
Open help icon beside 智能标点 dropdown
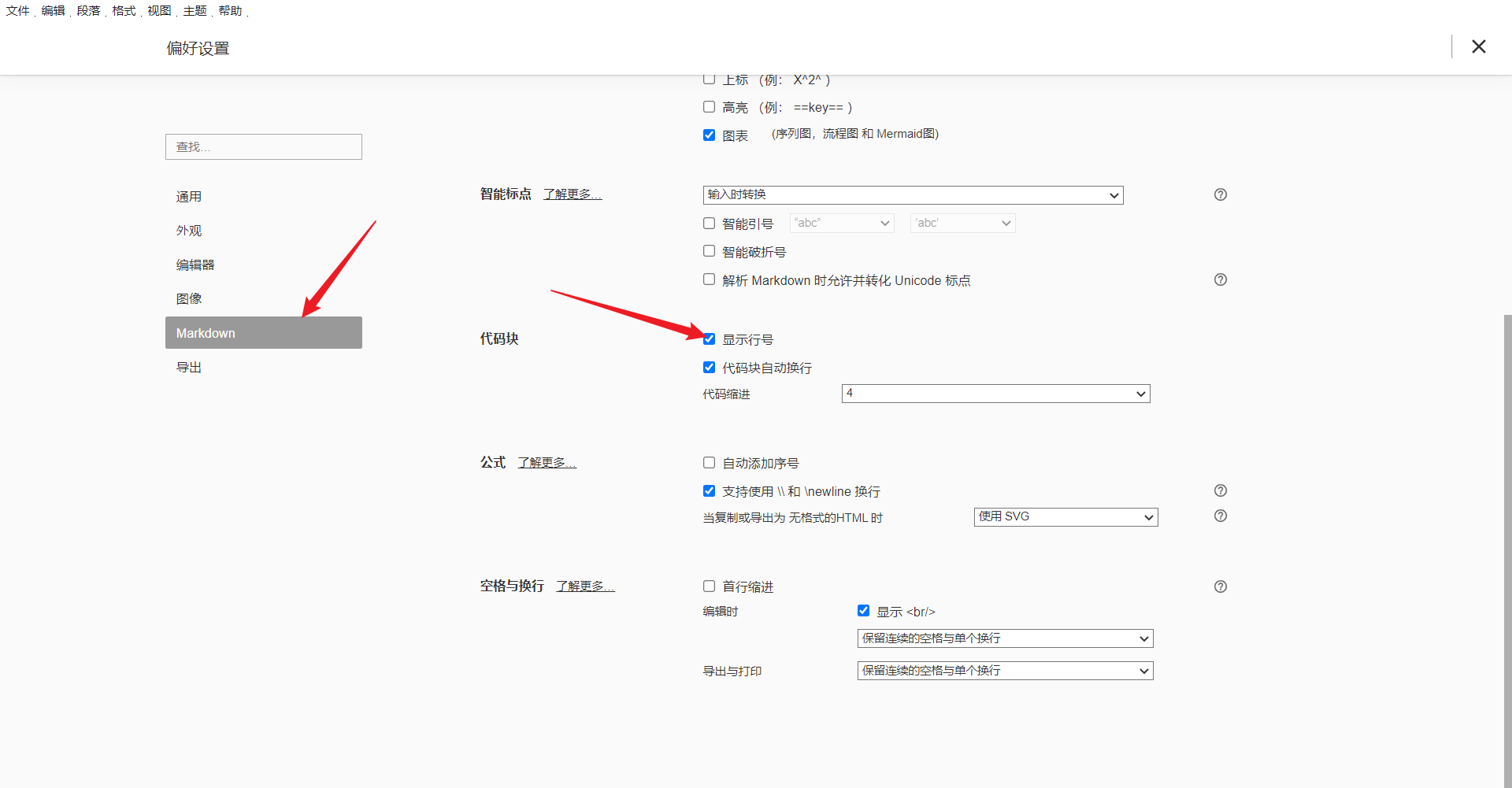[1220, 194]
